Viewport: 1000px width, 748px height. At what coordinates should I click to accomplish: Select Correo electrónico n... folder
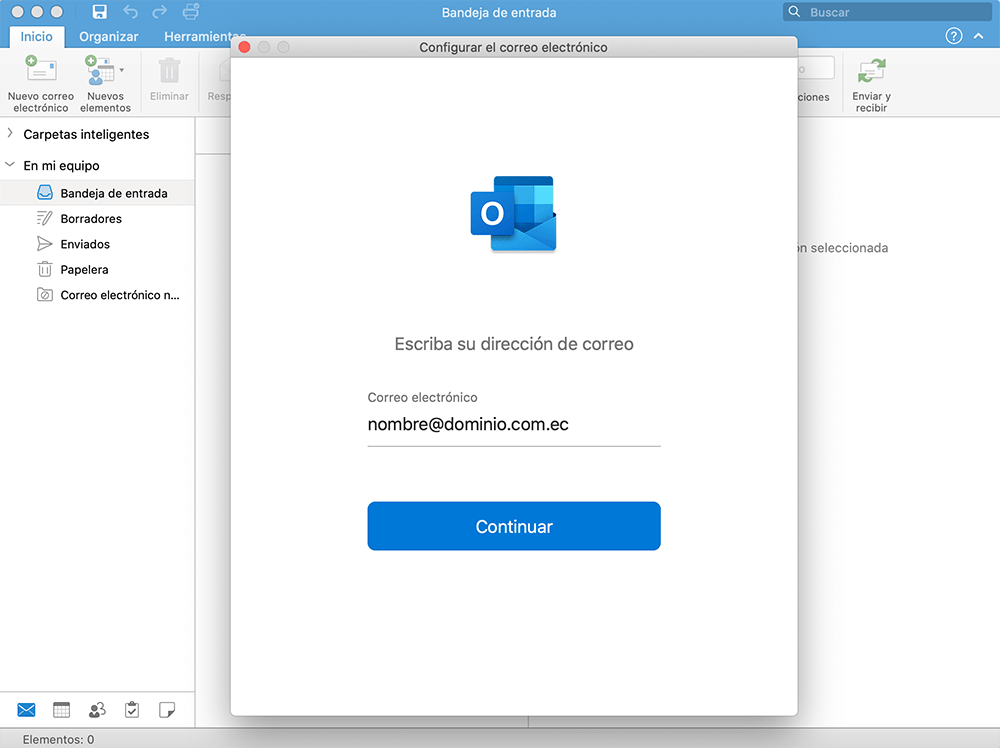(97, 295)
